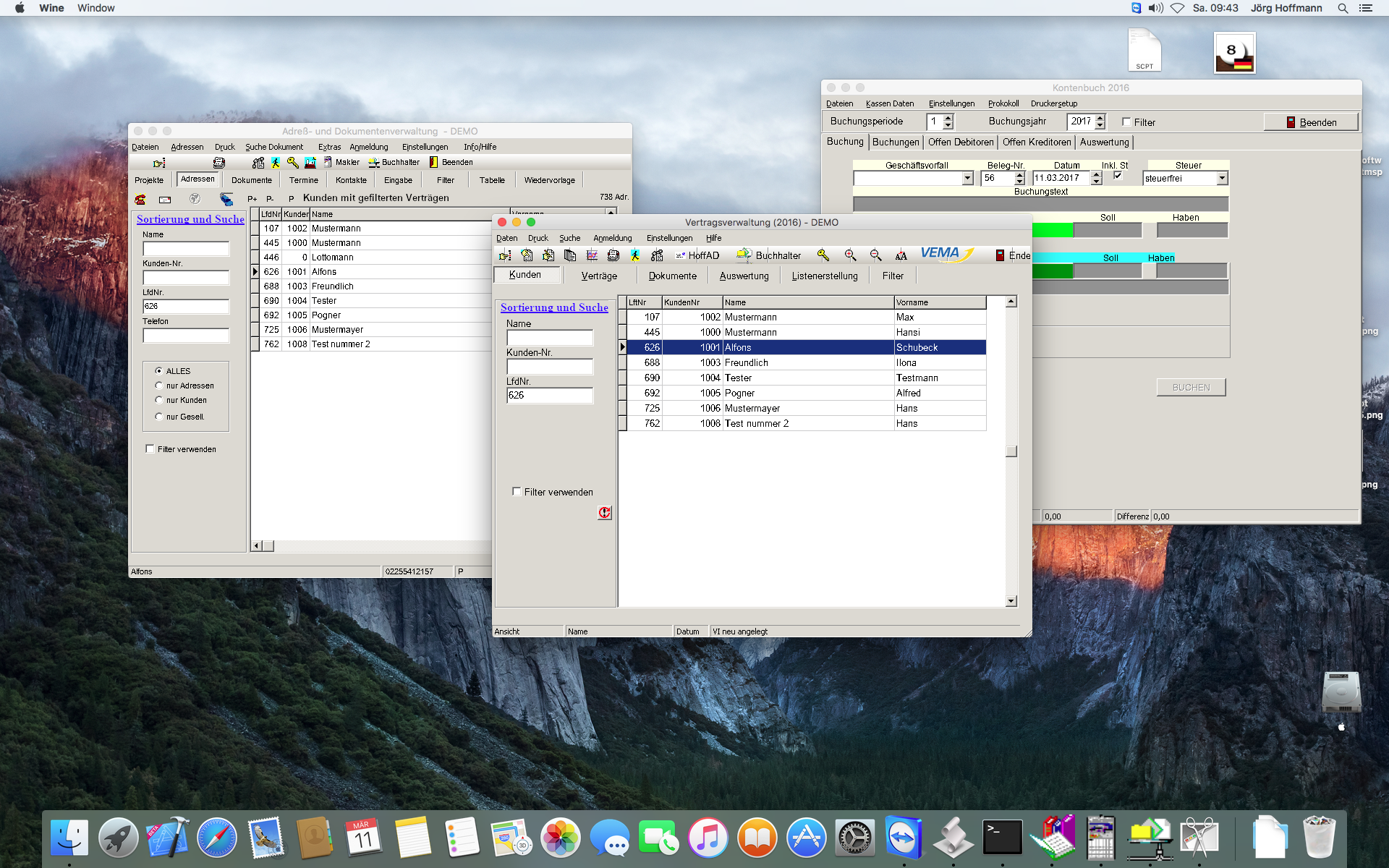
Task: Click the key icon in Adreß window toolbar
Action: pyautogui.click(x=293, y=163)
